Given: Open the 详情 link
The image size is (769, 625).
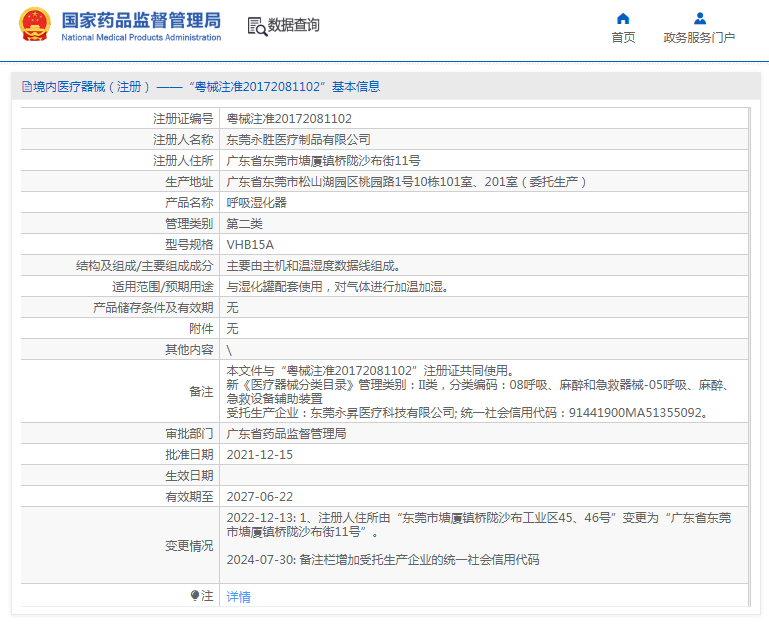Looking at the screenshot, I should (238, 597).
